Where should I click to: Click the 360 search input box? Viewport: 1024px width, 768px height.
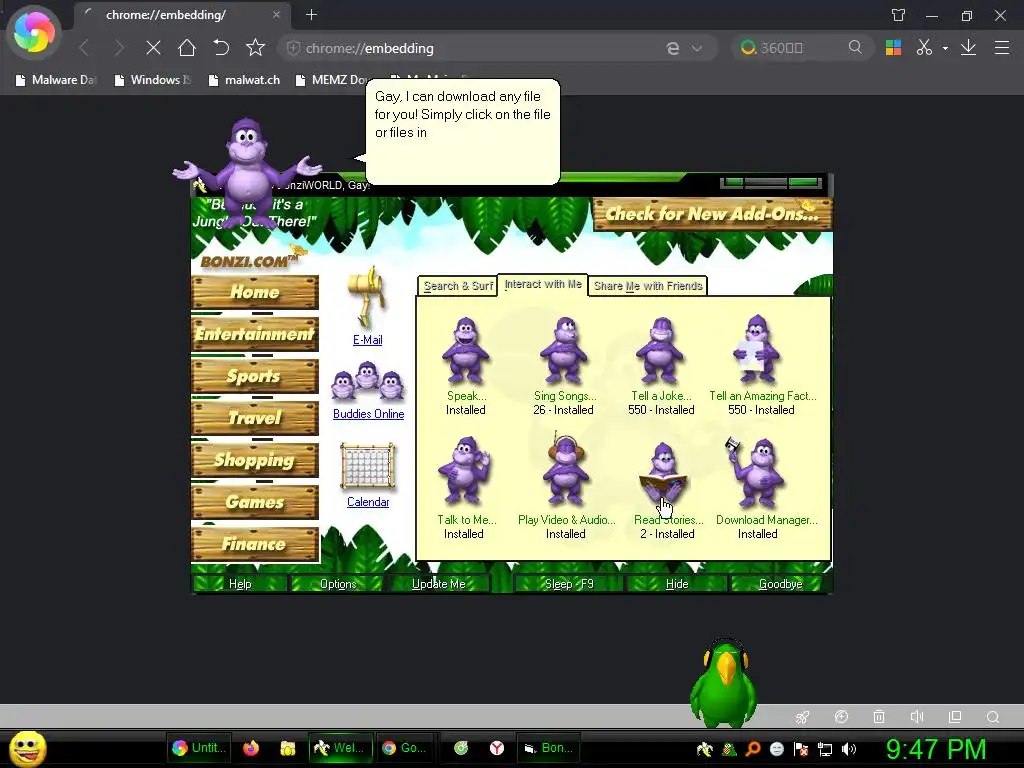[x=801, y=48]
